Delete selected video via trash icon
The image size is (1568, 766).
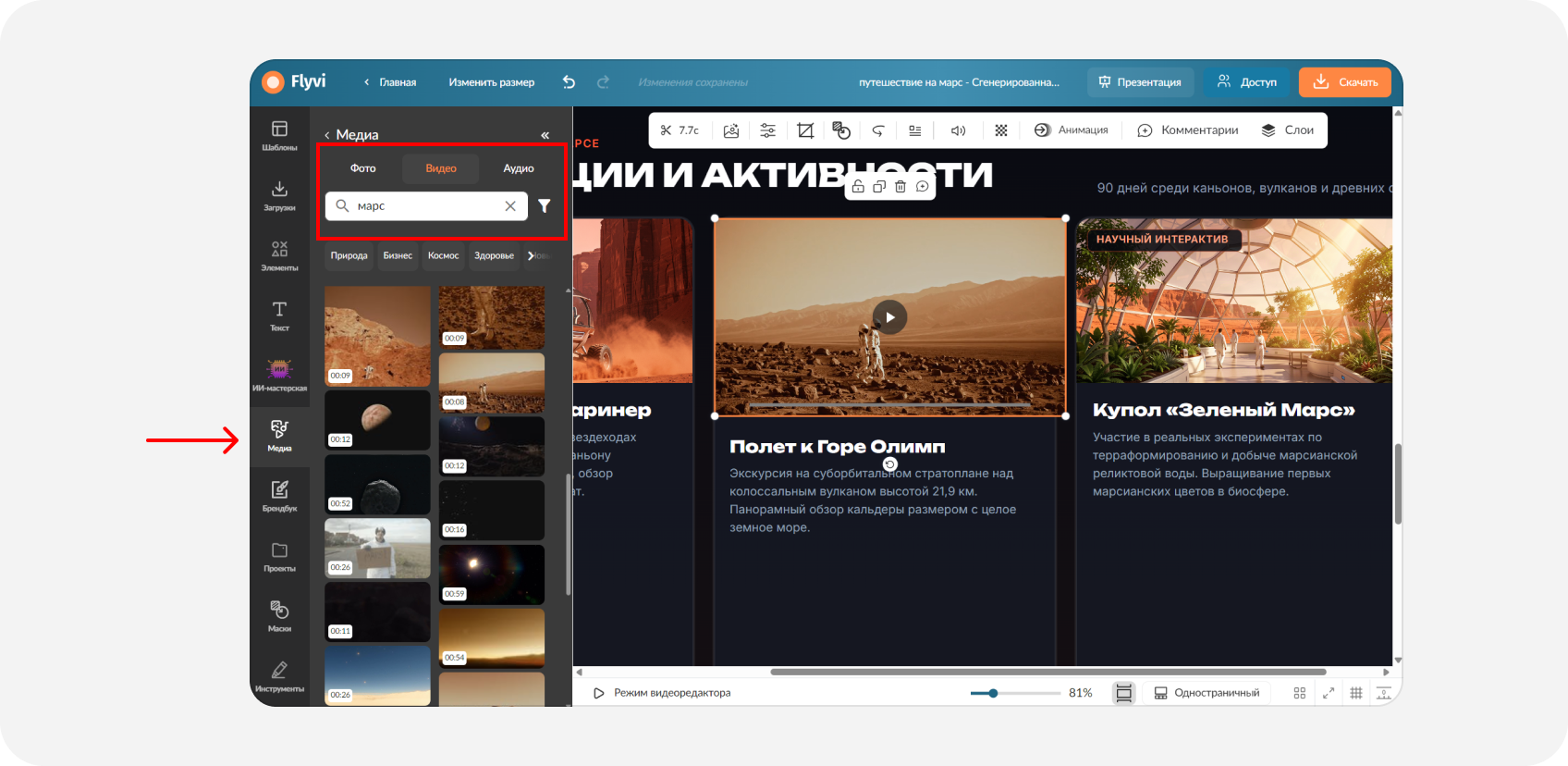click(900, 187)
